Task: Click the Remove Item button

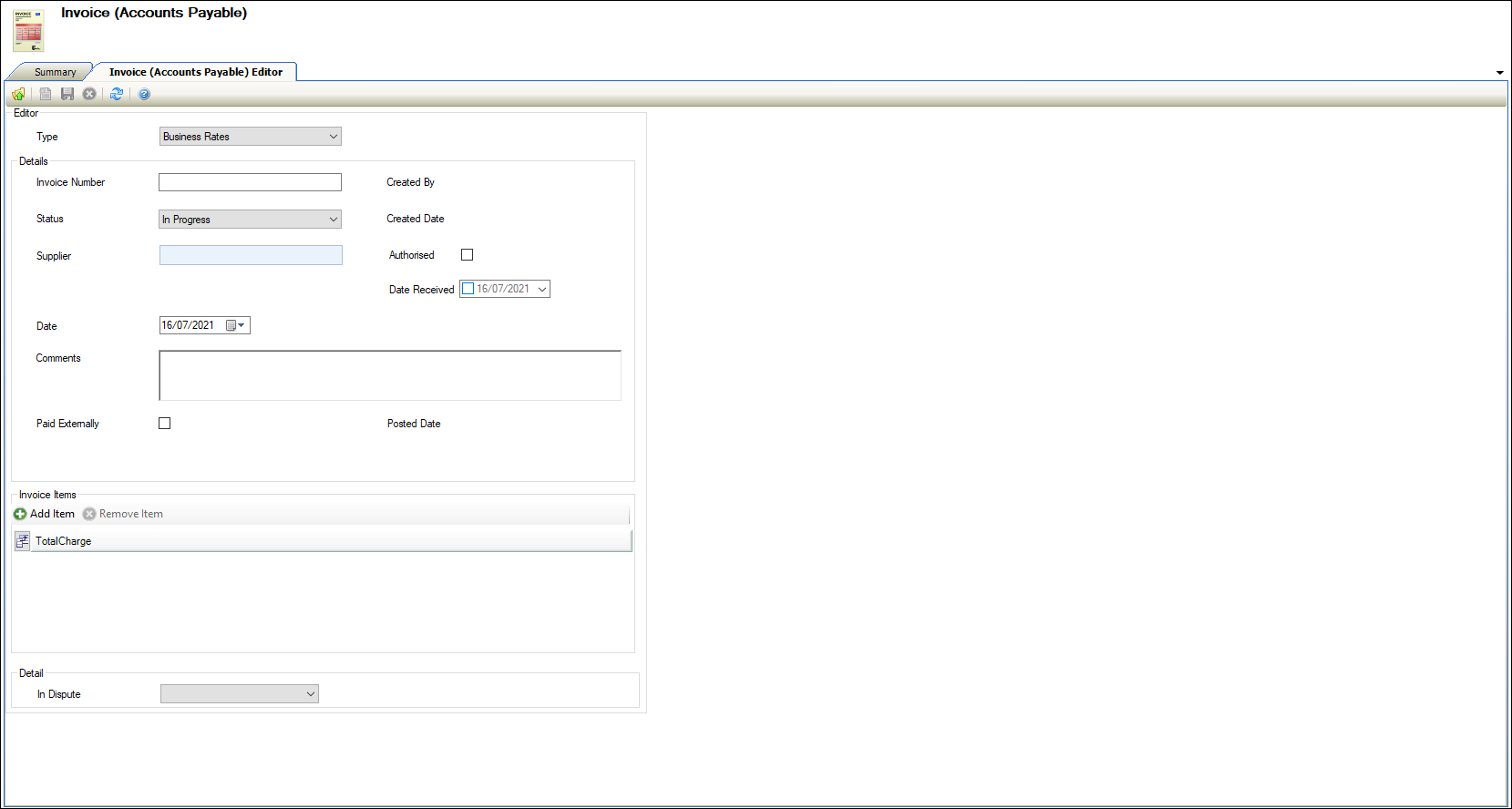Action: coord(123,514)
